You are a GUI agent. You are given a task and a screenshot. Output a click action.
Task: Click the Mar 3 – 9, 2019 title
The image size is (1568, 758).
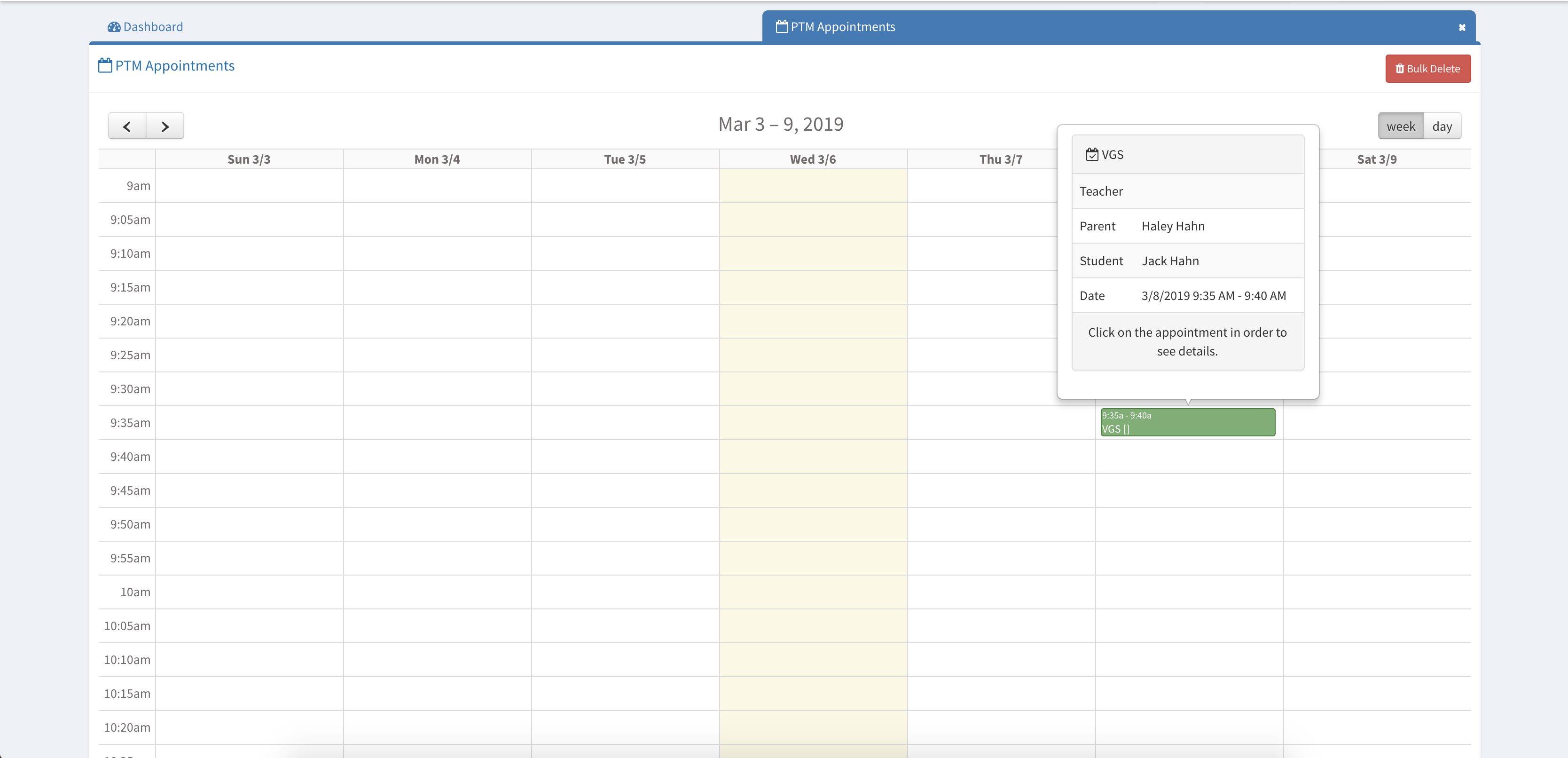tap(781, 125)
